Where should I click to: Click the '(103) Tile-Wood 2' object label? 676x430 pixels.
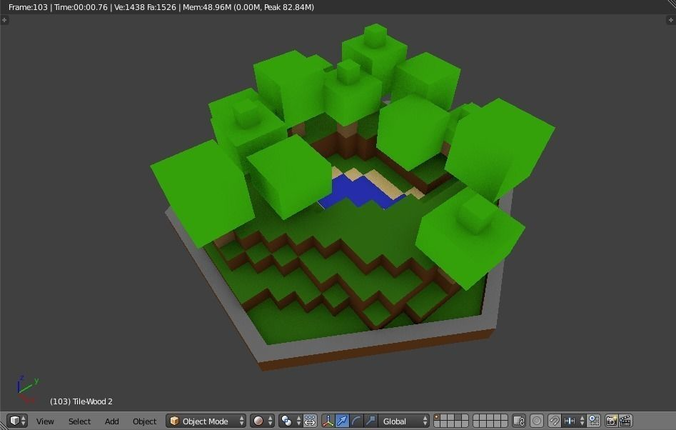(x=81, y=402)
